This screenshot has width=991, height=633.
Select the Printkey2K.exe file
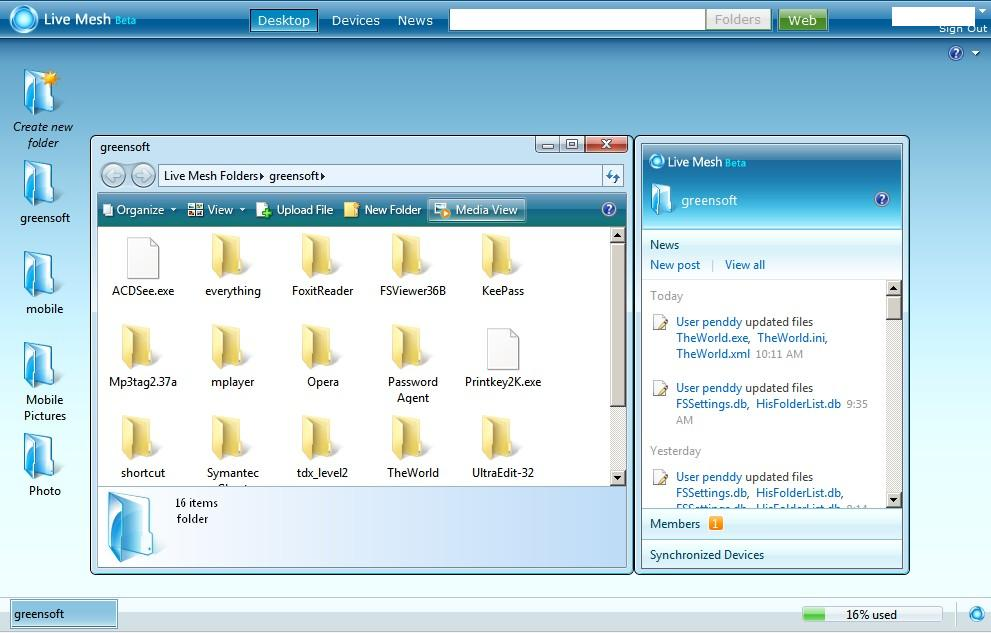coord(502,358)
